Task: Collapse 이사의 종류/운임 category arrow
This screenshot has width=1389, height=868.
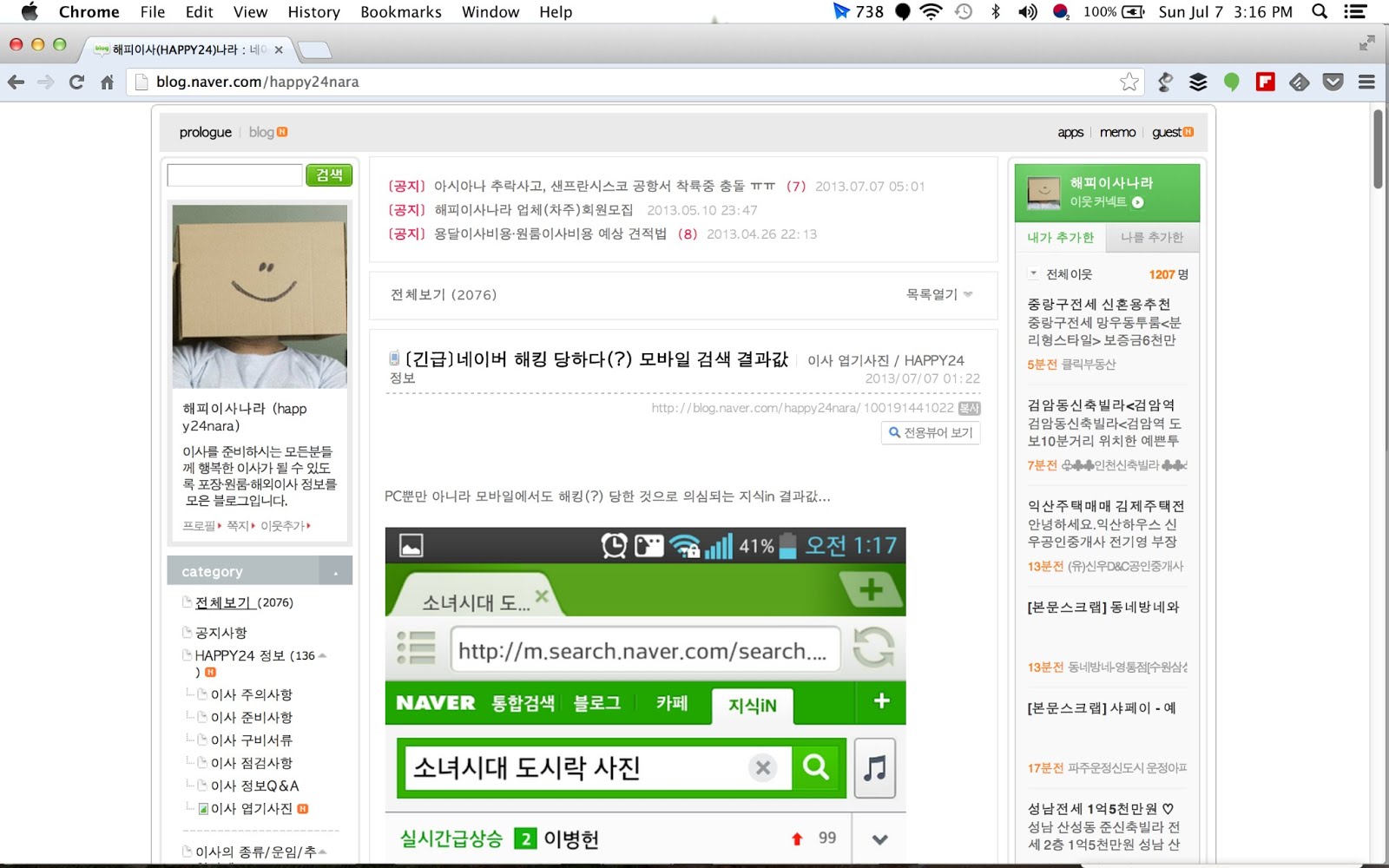Action: (323, 852)
